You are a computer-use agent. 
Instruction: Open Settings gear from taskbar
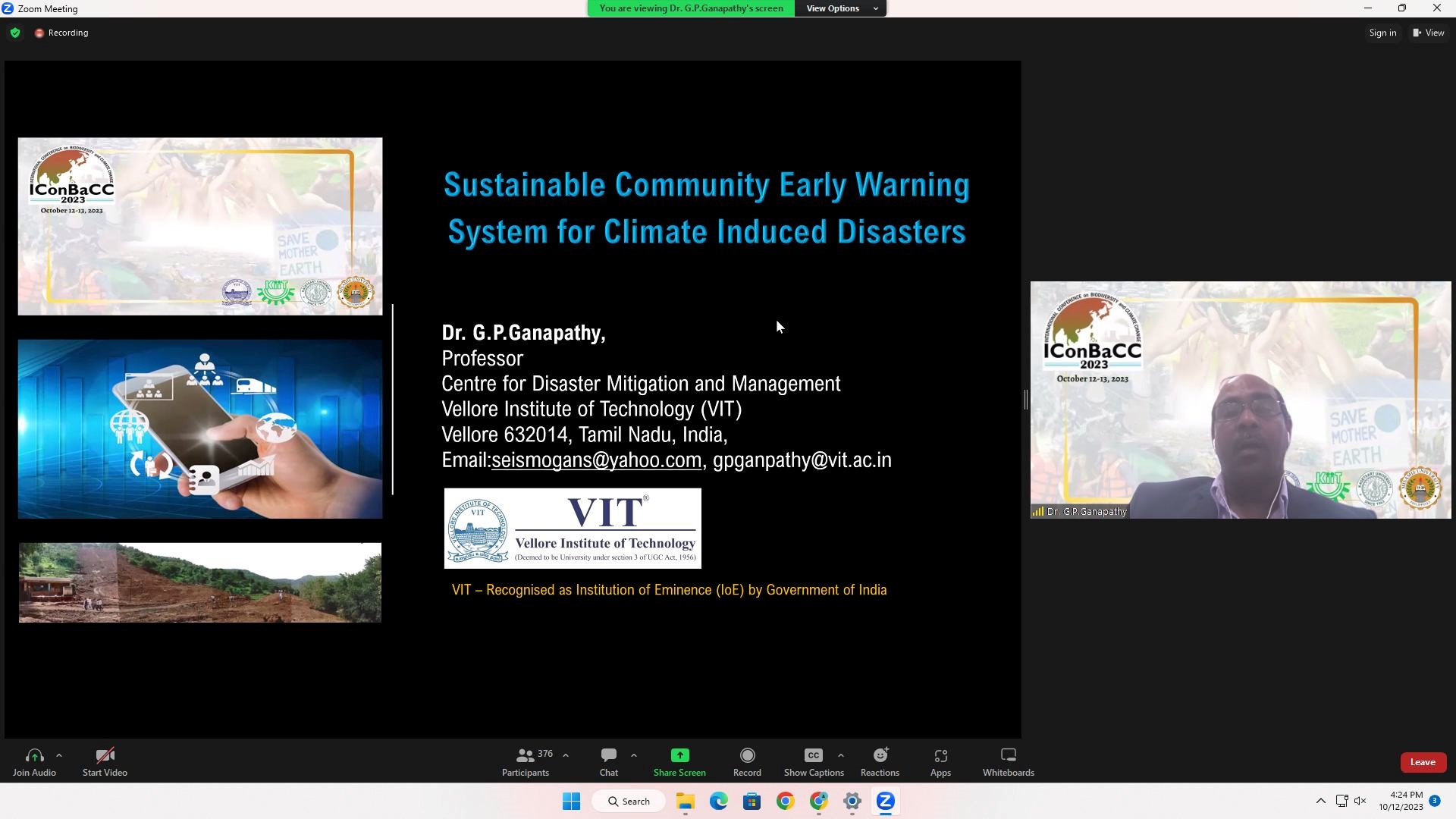pos(852,801)
